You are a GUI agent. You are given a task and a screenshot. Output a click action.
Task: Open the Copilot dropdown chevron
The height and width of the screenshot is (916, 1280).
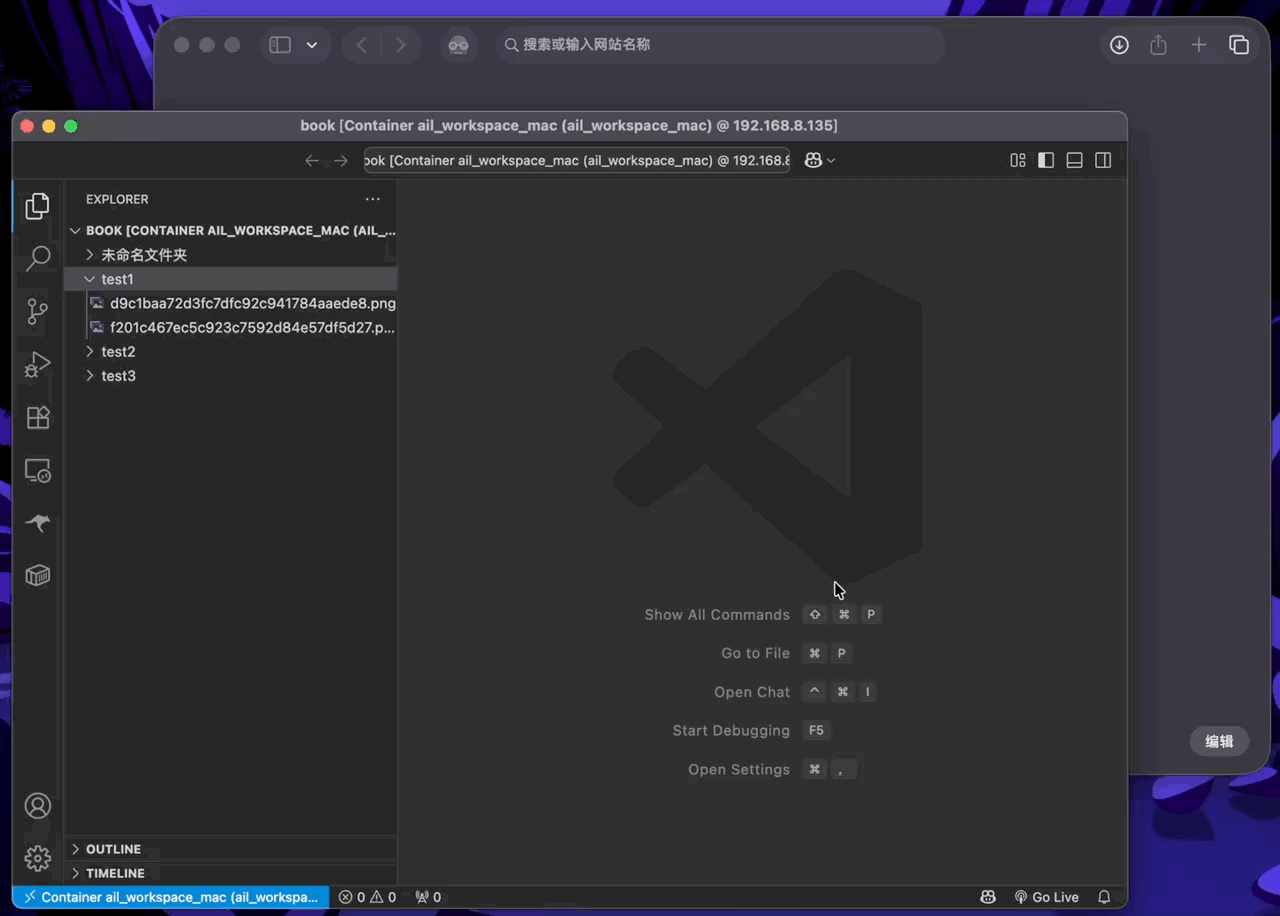[831, 160]
